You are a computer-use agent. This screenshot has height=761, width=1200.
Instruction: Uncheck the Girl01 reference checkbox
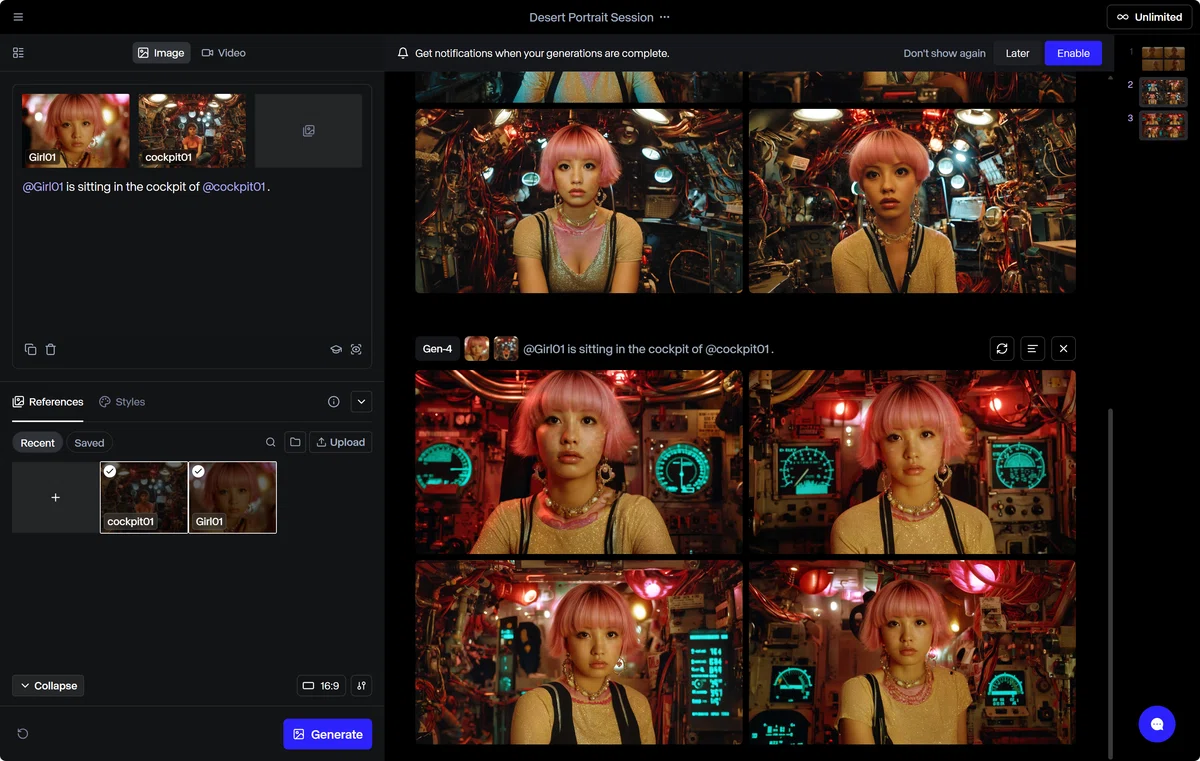click(198, 471)
